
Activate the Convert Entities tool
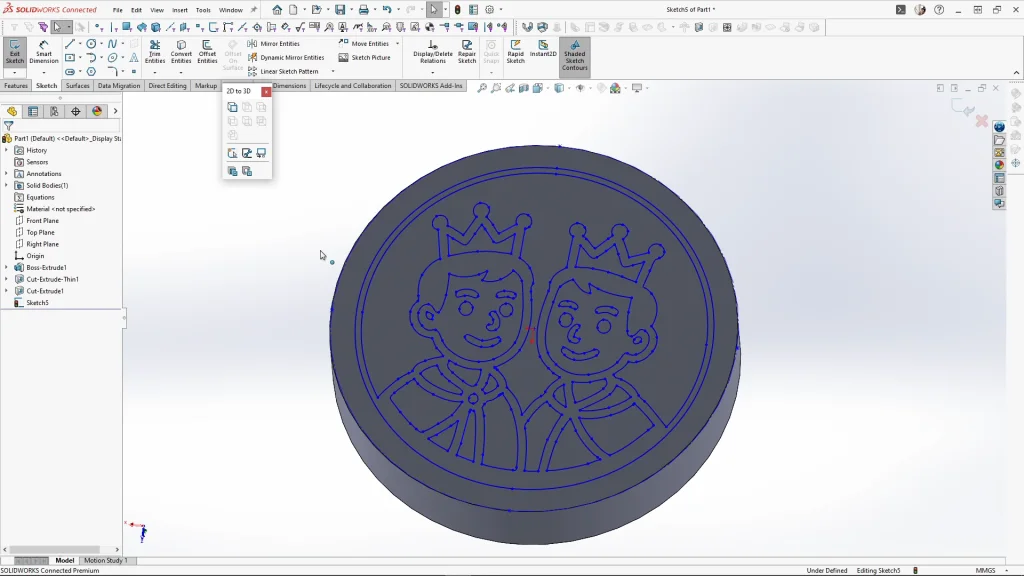pyautogui.click(x=181, y=52)
